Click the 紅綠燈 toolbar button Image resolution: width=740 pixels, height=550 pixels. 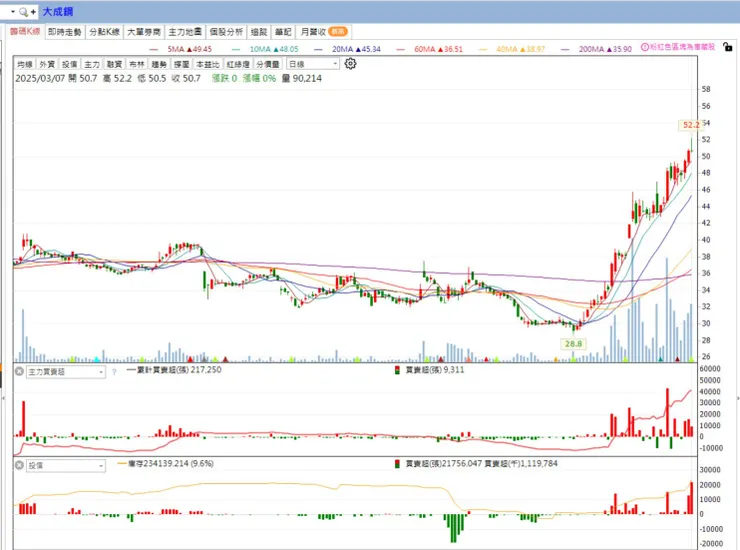(238, 64)
